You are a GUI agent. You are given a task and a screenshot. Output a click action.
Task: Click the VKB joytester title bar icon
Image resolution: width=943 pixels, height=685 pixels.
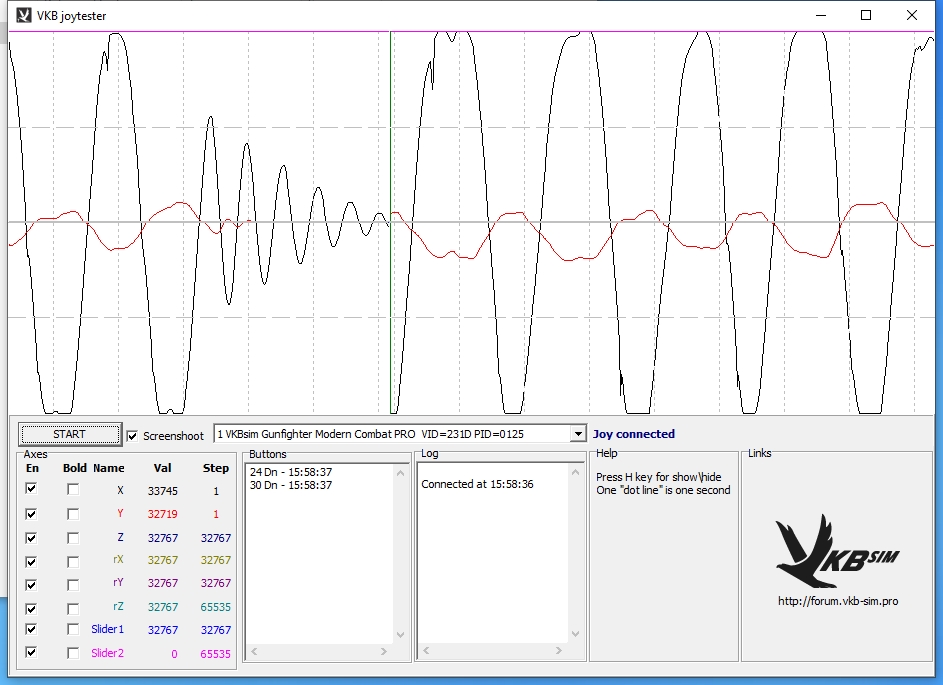pos(25,15)
